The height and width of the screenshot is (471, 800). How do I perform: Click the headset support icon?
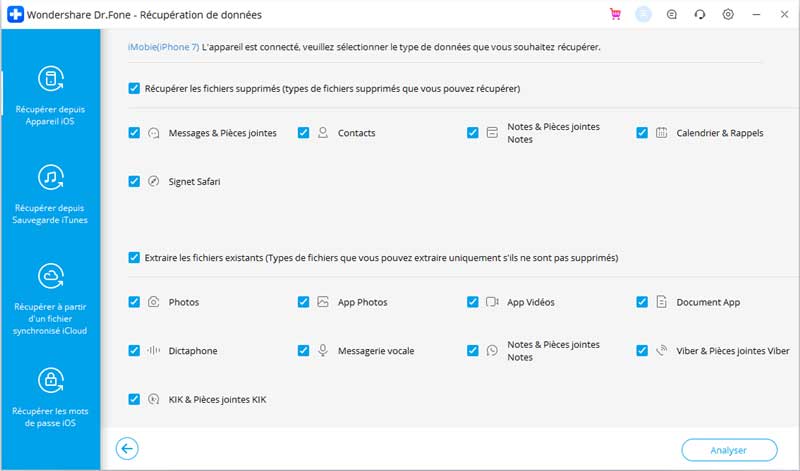tap(699, 14)
